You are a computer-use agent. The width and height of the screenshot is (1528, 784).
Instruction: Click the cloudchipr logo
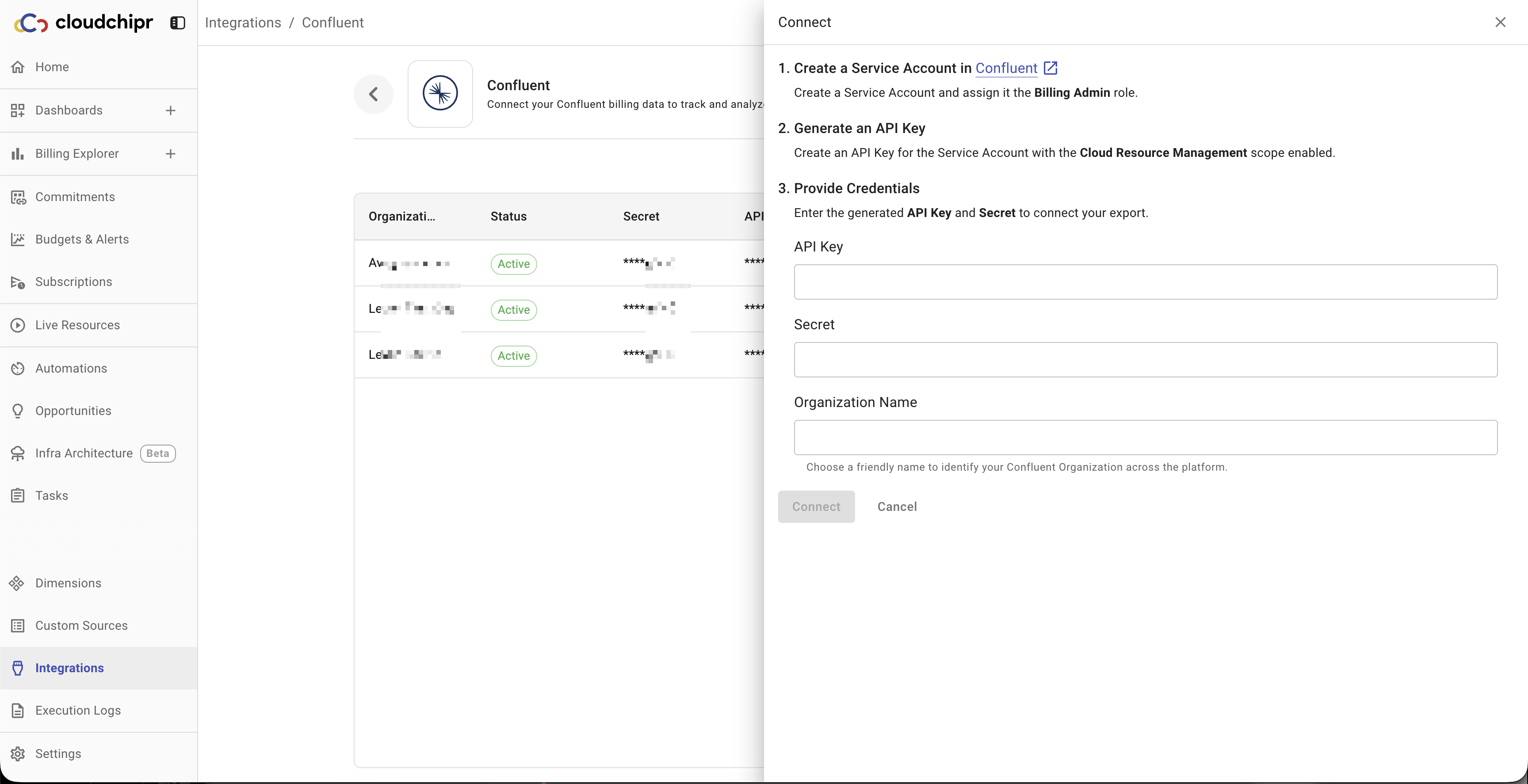[84, 23]
